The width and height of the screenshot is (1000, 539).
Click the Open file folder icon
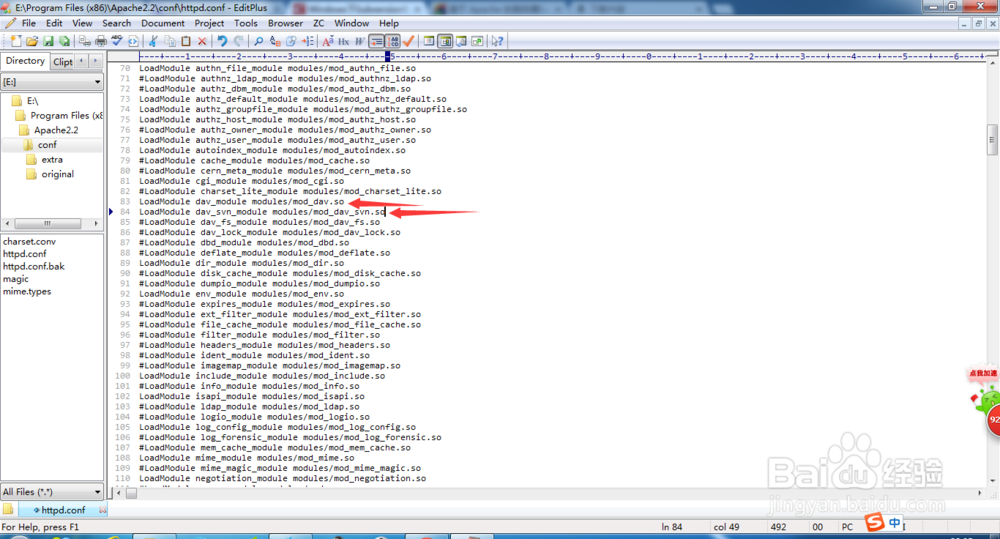(x=31, y=41)
